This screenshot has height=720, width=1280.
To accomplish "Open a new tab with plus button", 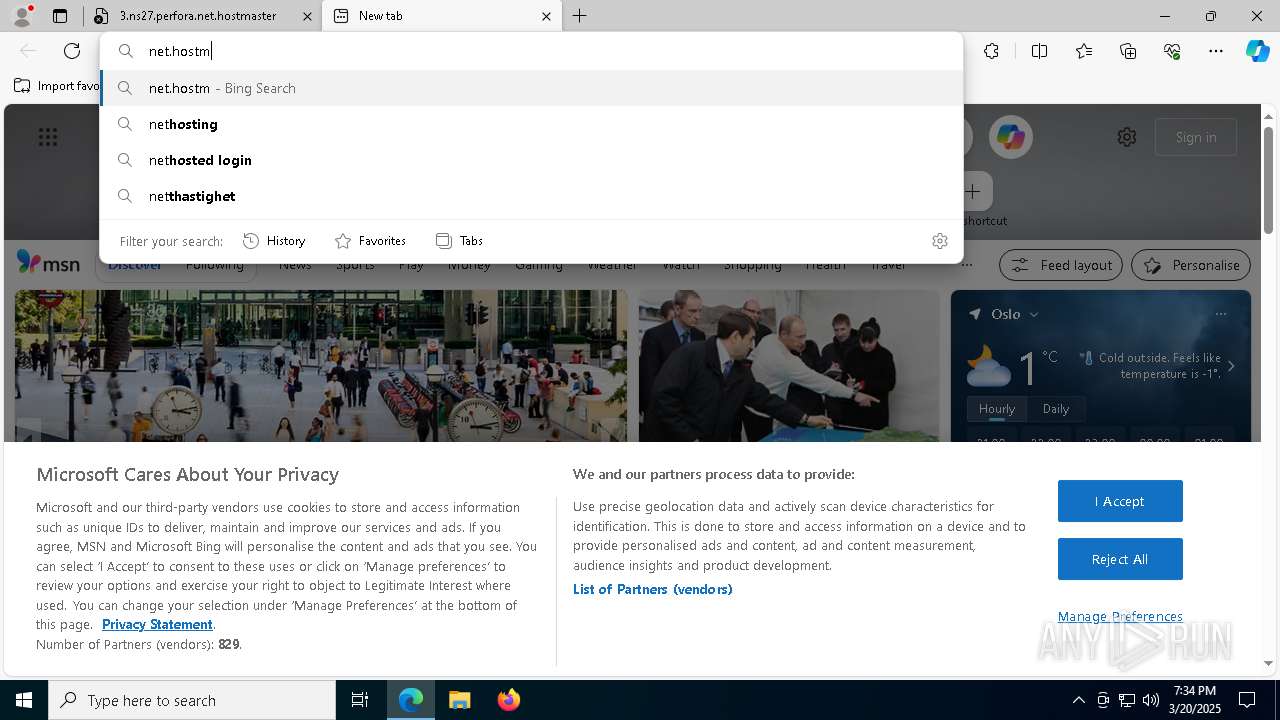I will [x=580, y=16].
